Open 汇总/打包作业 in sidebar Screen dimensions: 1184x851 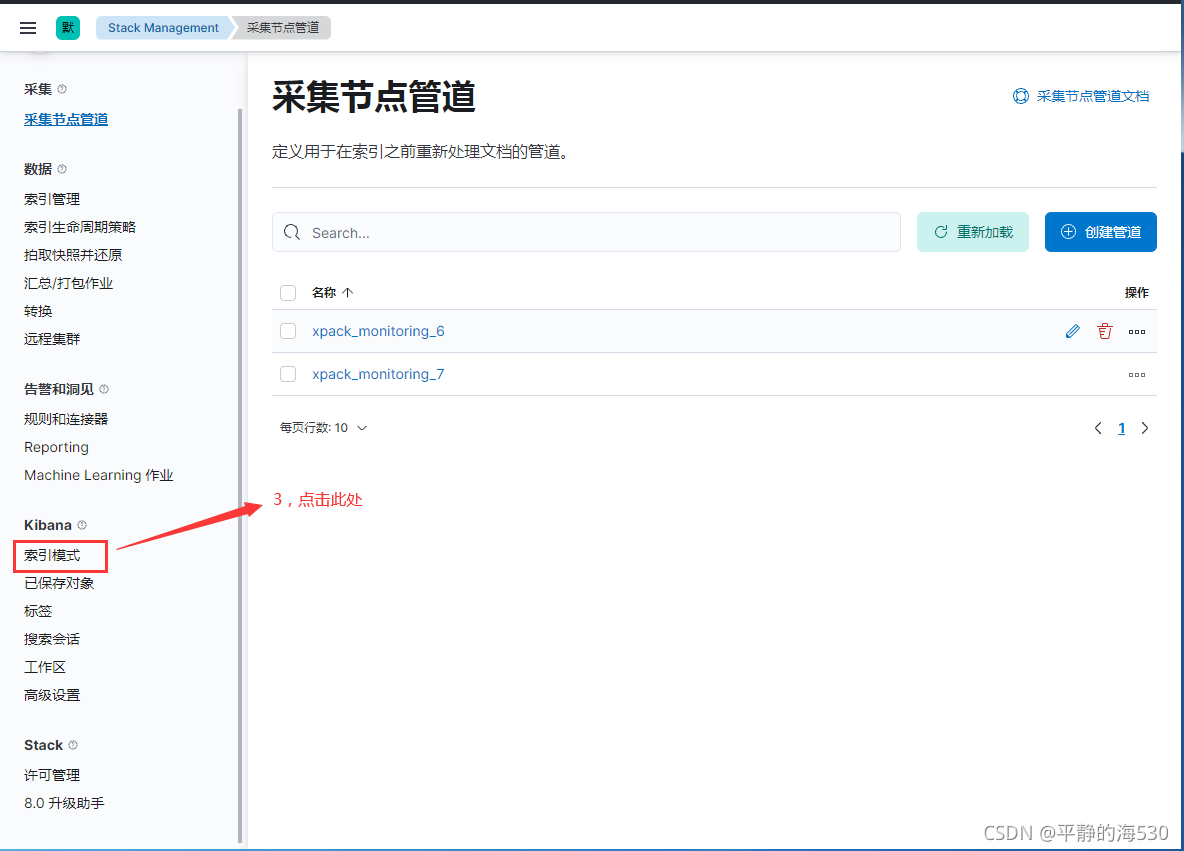pyautogui.click(x=69, y=283)
